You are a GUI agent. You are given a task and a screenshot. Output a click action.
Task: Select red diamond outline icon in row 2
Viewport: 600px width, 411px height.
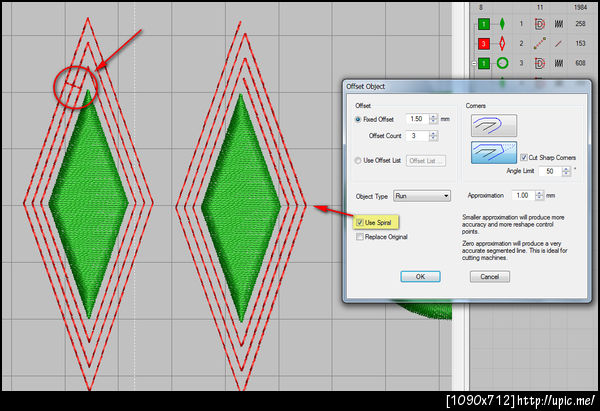pos(502,43)
